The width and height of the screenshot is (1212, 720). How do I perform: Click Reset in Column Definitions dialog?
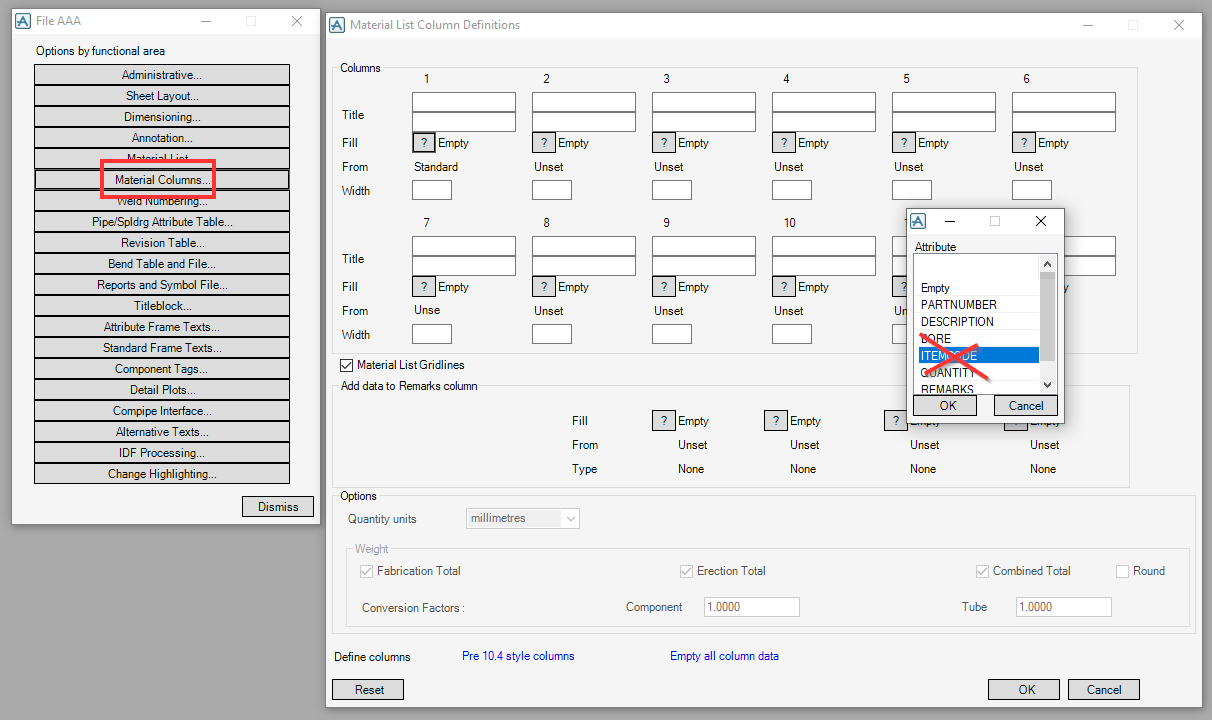369,690
